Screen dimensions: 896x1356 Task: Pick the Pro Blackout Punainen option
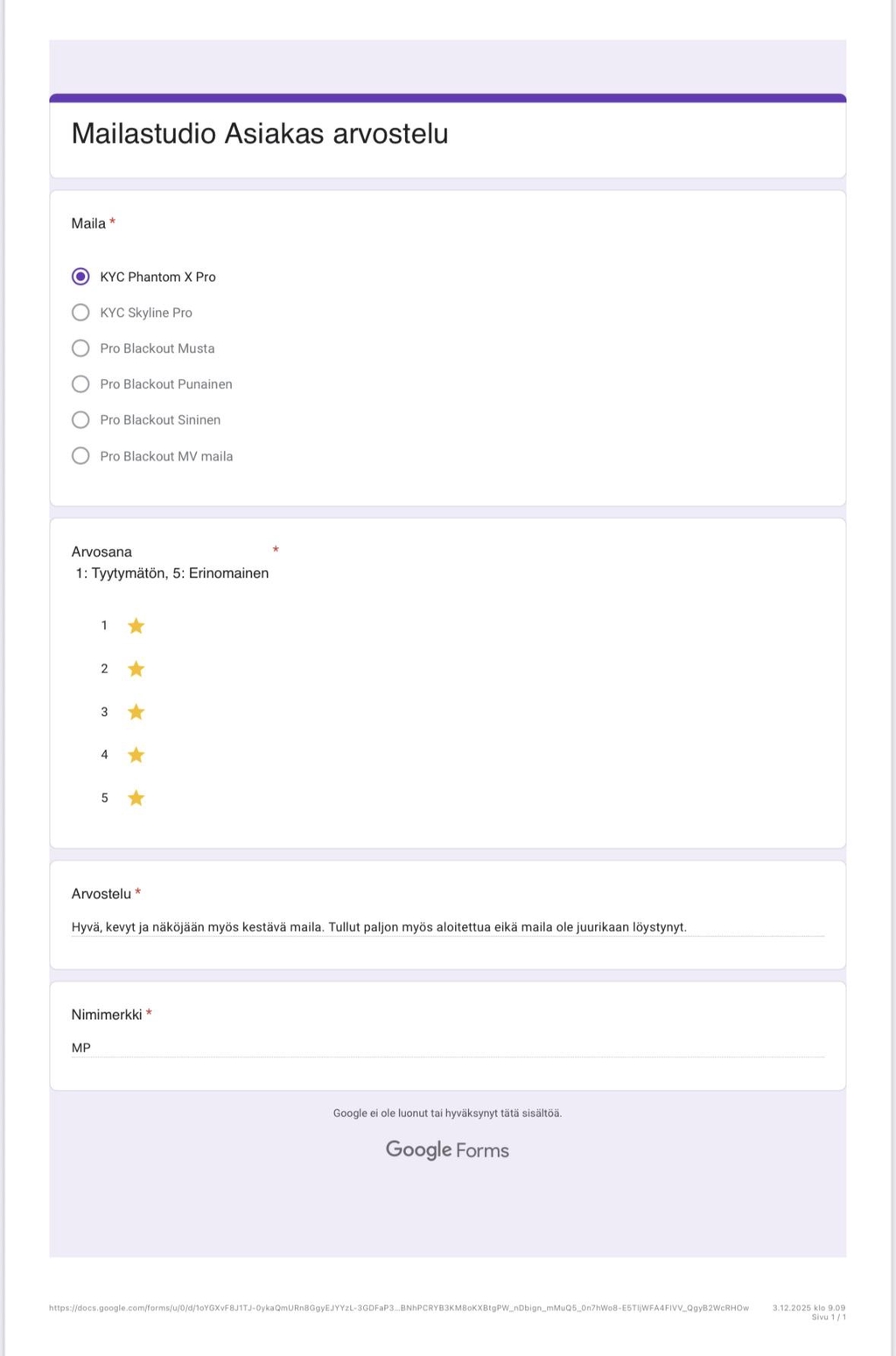coord(80,384)
